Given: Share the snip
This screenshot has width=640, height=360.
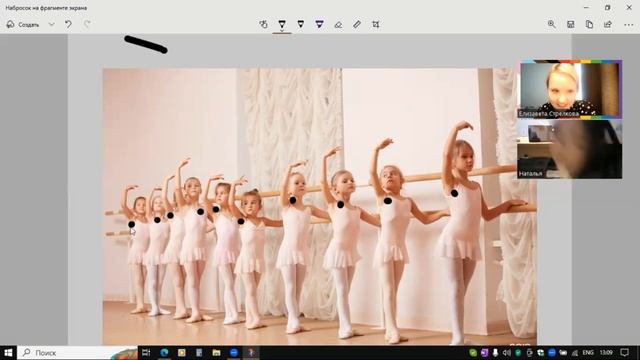Looking at the screenshot, I should click(x=608, y=24).
